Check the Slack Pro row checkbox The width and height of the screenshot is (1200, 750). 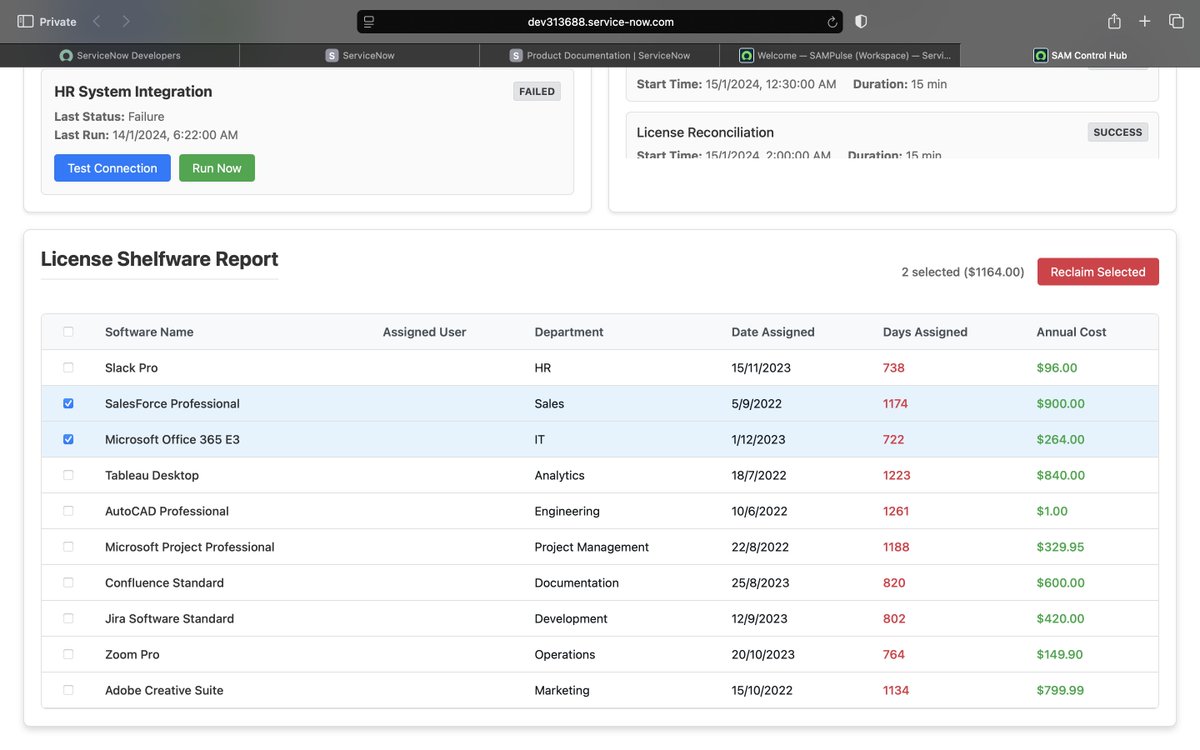tap(68, 368)
